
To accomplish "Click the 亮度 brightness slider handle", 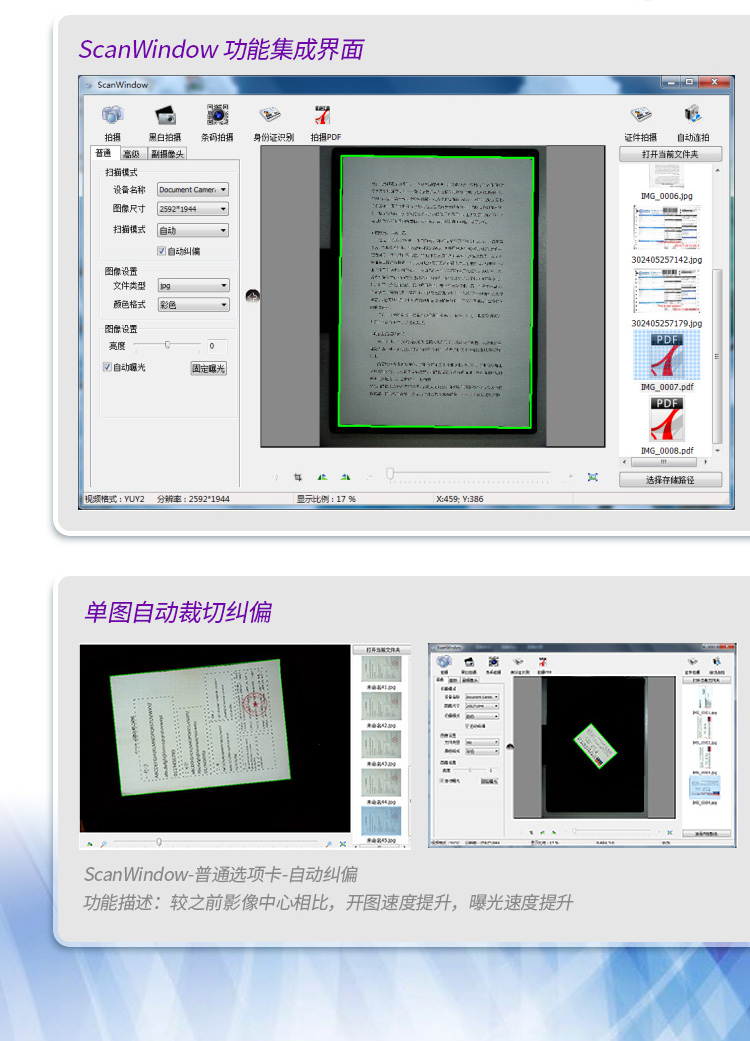I will (168, 344).
